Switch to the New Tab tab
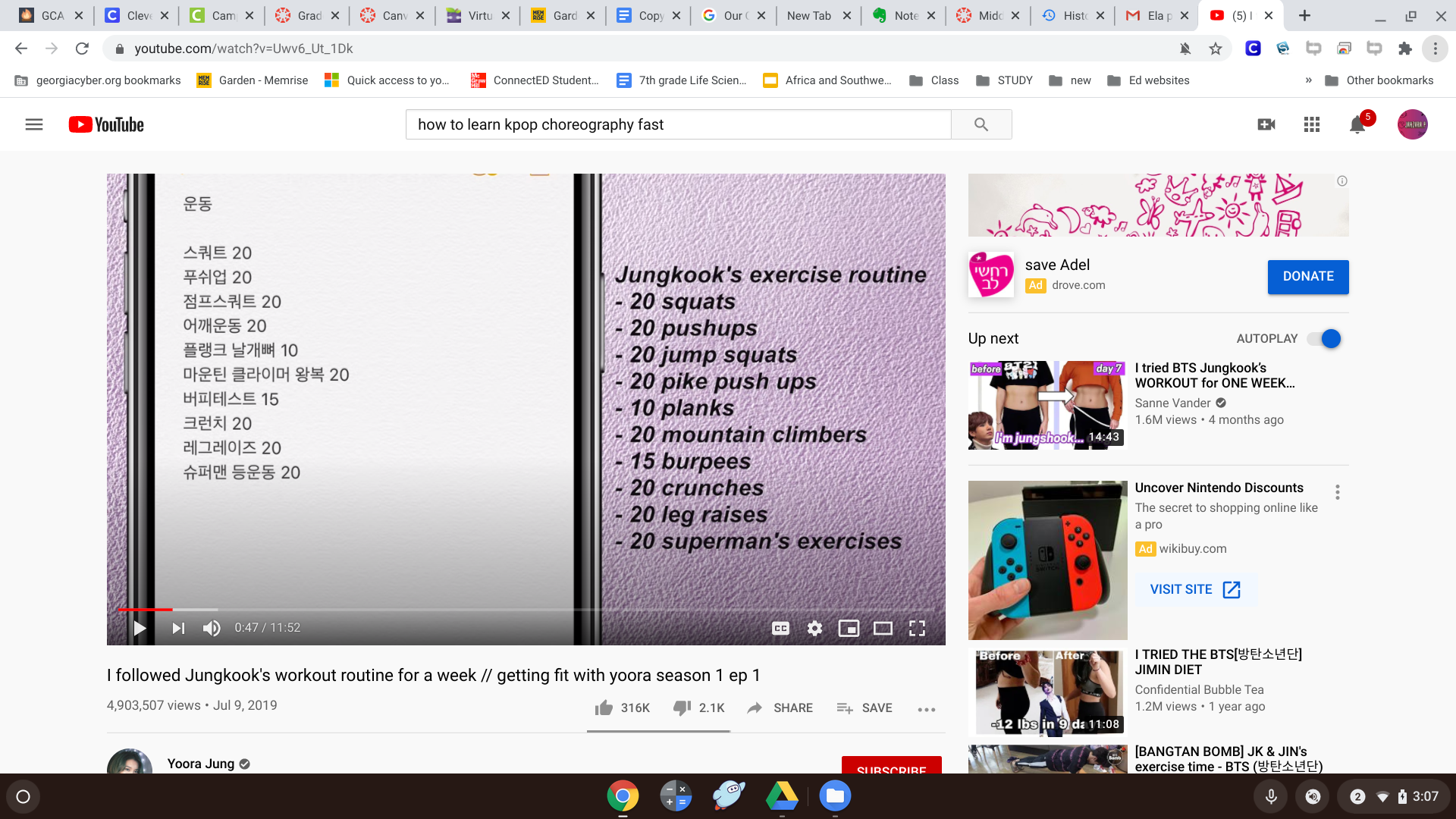This screenshot has width=1456, height=819. (x=819, y=15)
